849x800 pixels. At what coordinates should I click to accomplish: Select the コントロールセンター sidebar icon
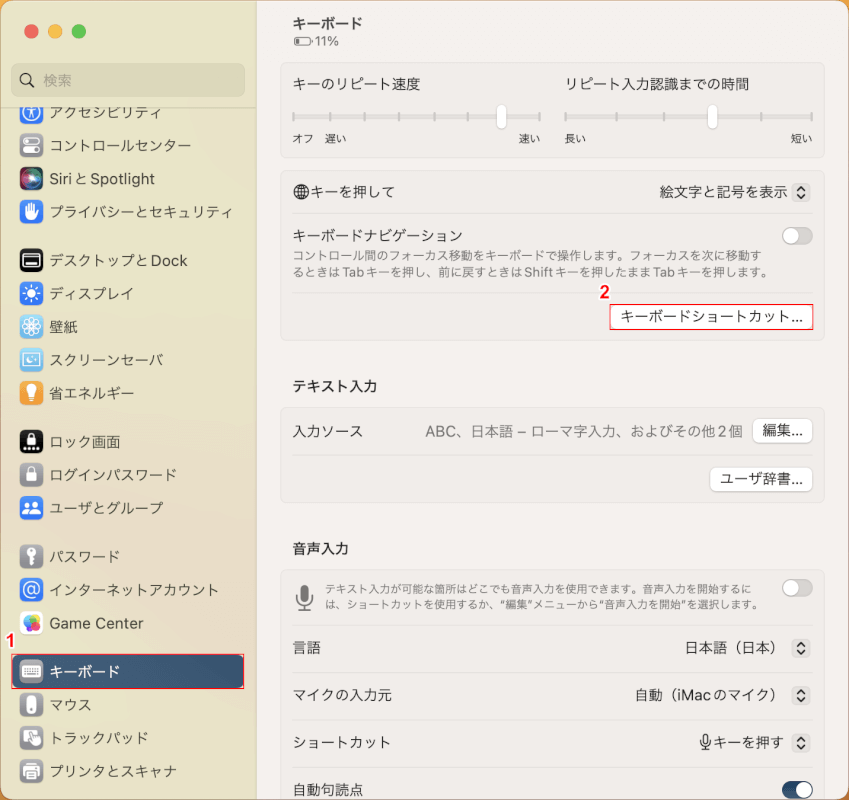tap(31, 146)
